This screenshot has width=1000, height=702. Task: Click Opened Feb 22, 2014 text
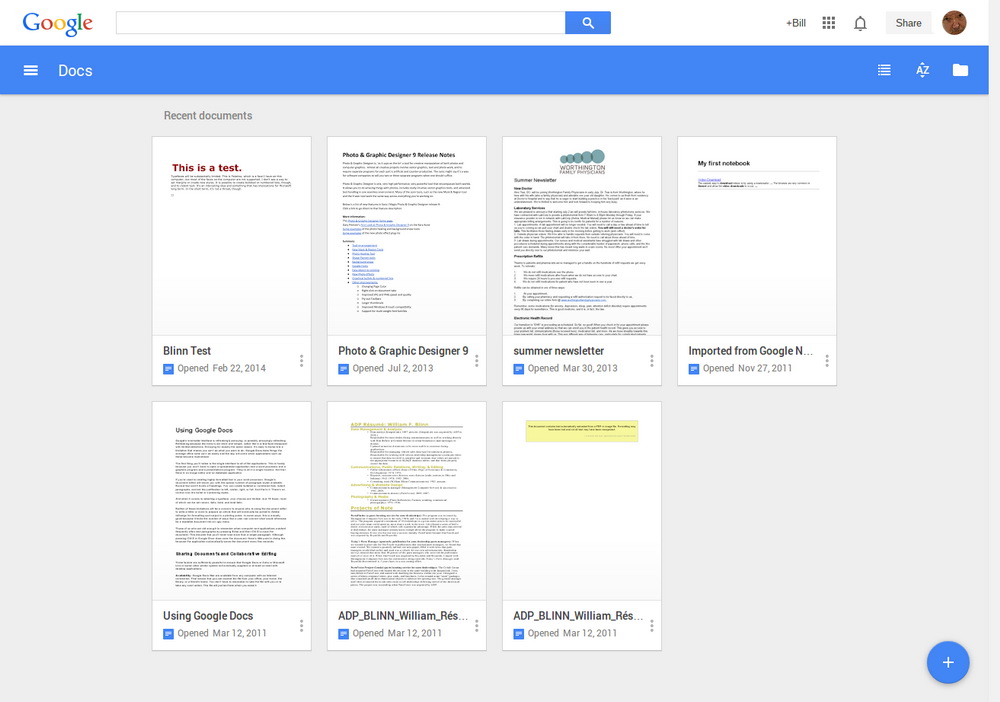[221, 368]
